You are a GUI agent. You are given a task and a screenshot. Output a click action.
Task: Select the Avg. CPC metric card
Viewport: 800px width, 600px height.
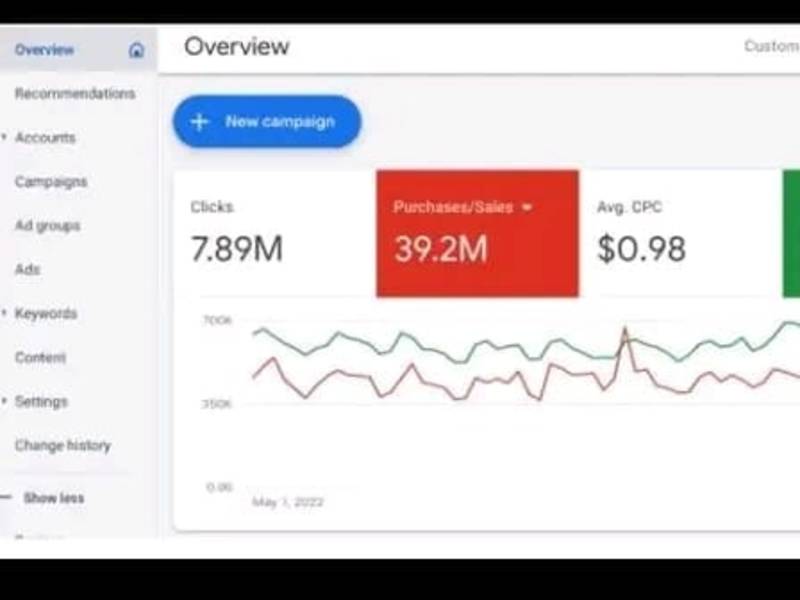[x=681, y=234]
